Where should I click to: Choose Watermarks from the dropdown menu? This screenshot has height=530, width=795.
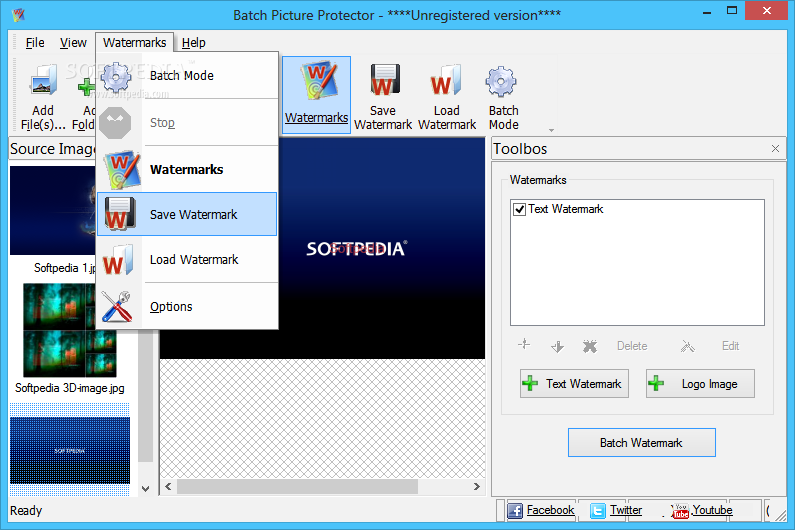tap(187, 169)
